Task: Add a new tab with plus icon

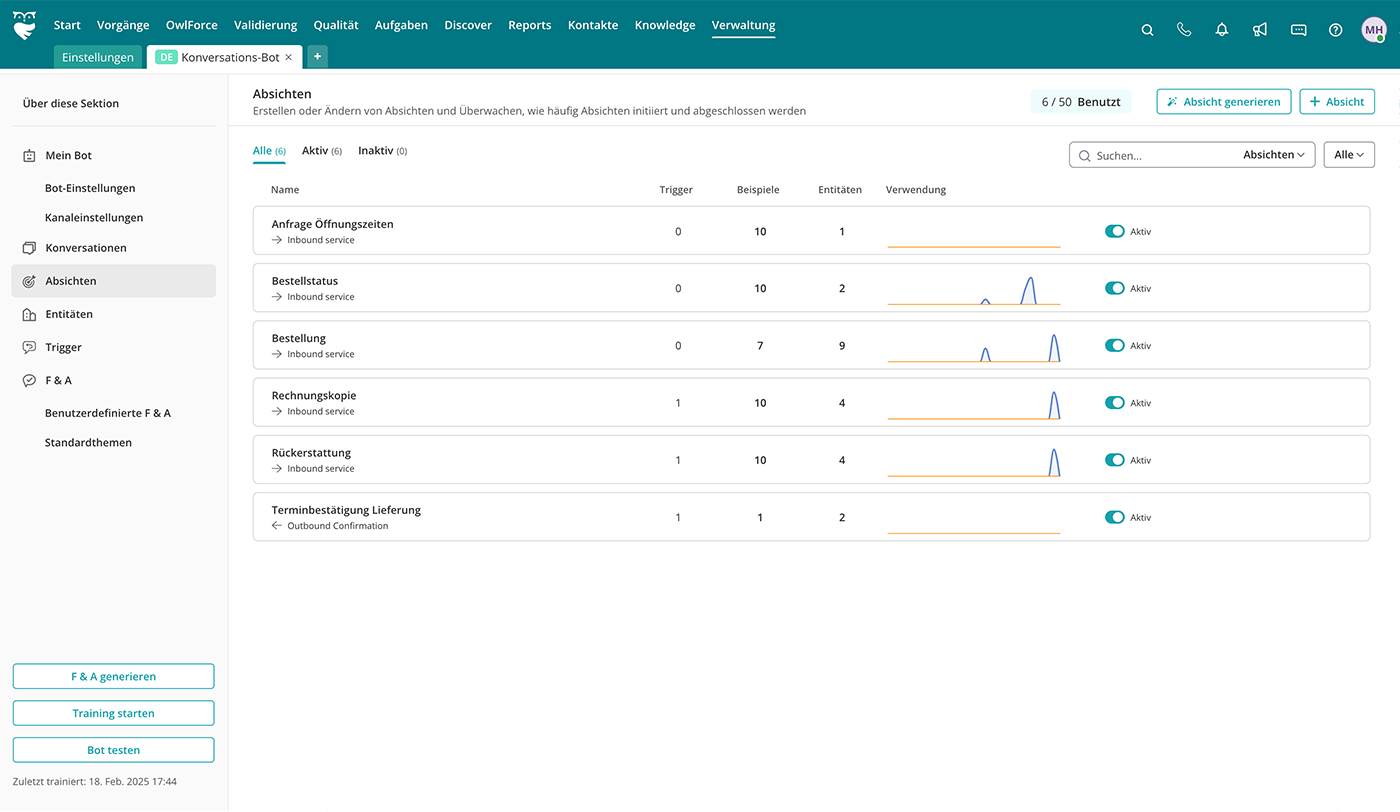Action: (317, 57)
